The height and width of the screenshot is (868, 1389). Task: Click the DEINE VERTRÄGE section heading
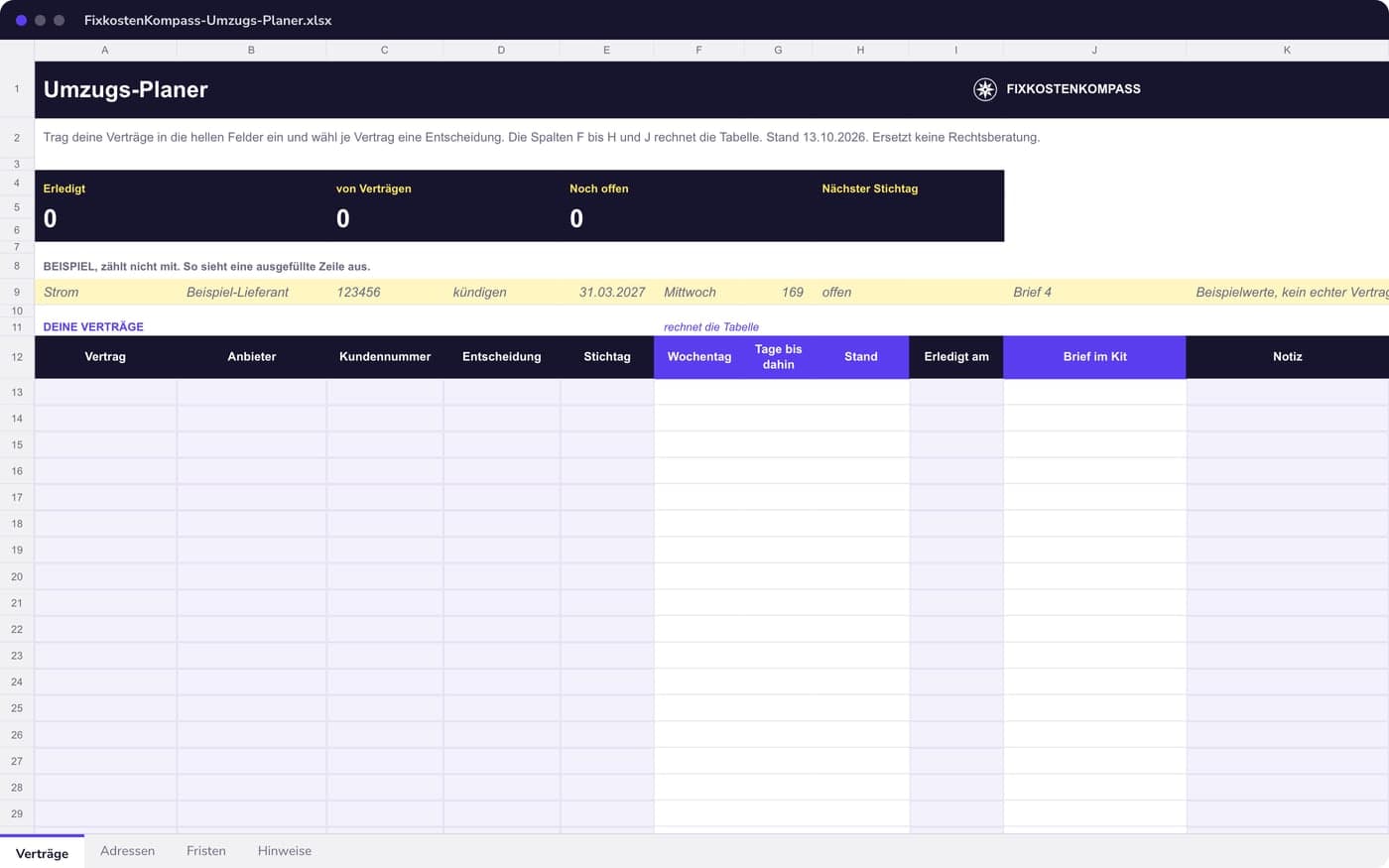93,326
